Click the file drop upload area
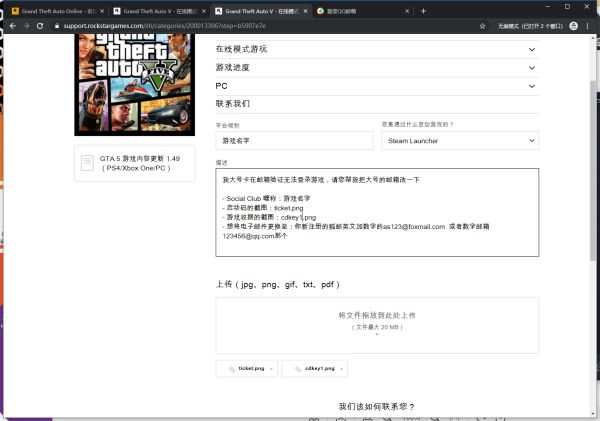 point(377,325)
